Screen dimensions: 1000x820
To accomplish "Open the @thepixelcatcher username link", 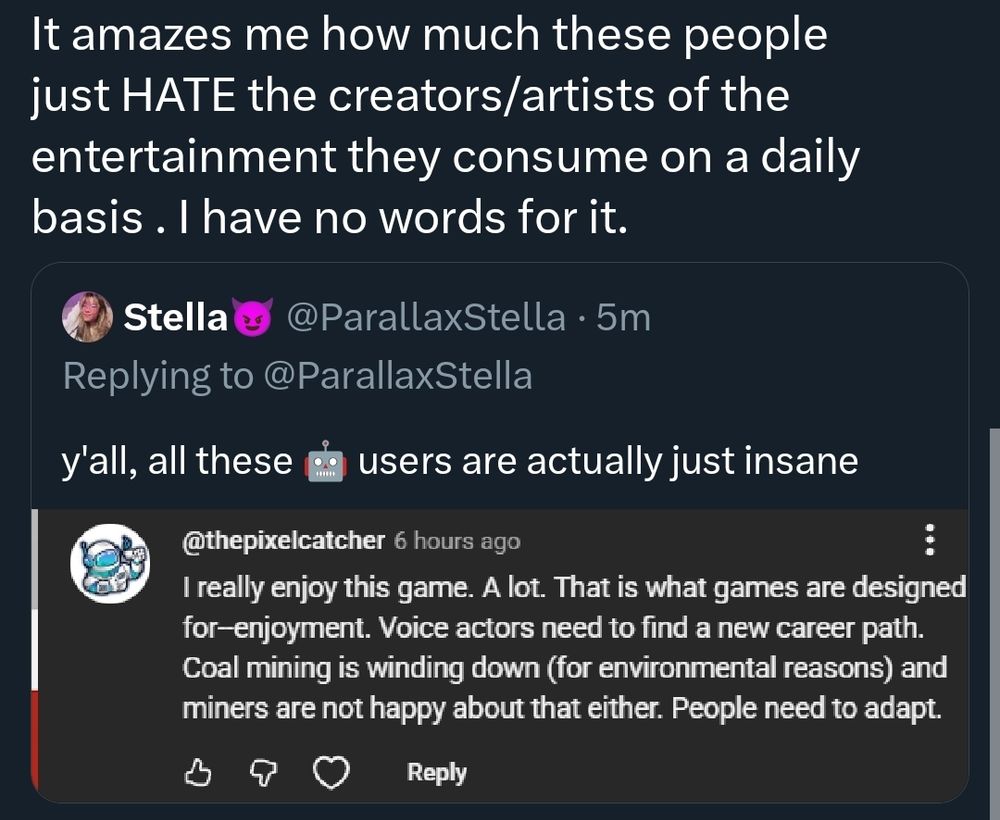I will coord(283,541).
